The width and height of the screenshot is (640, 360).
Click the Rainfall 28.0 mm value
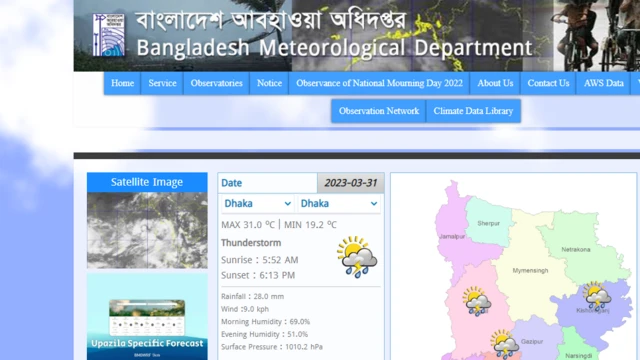(x=252, y=297)
